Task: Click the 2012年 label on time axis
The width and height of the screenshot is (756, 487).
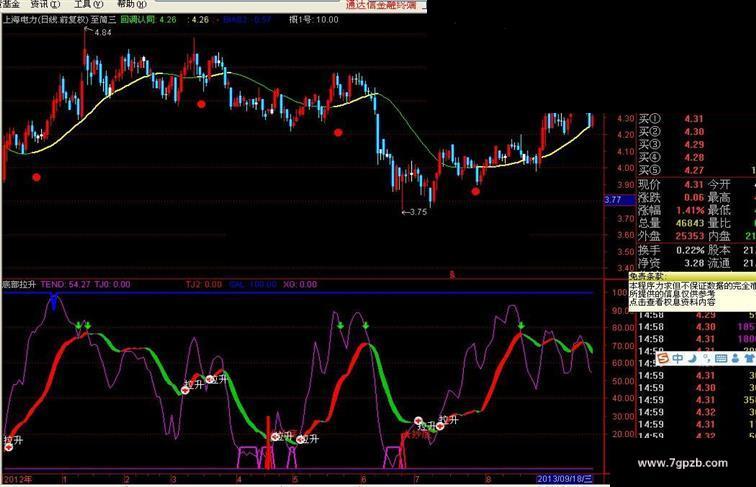Action: 18,479
